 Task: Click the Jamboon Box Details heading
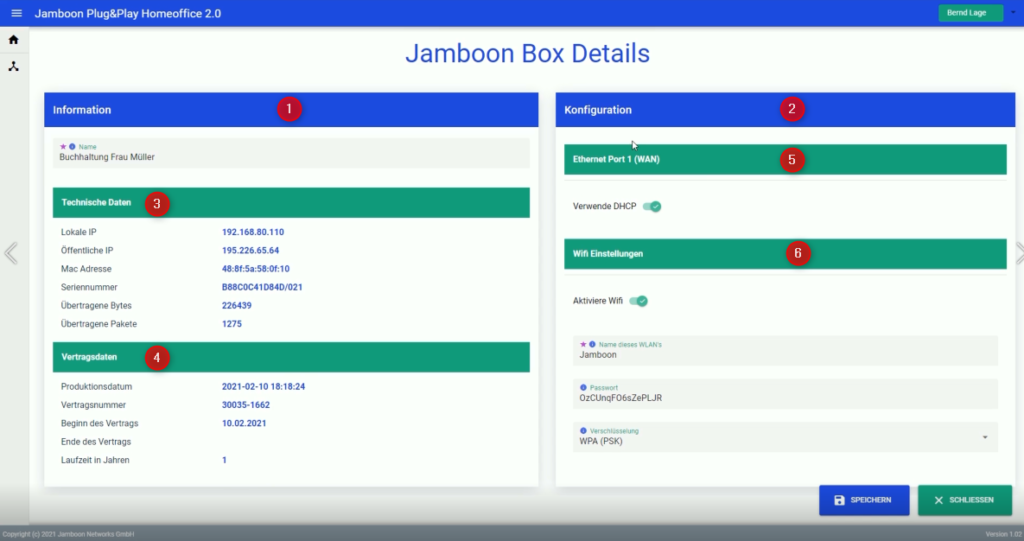(x=528, y=54)
